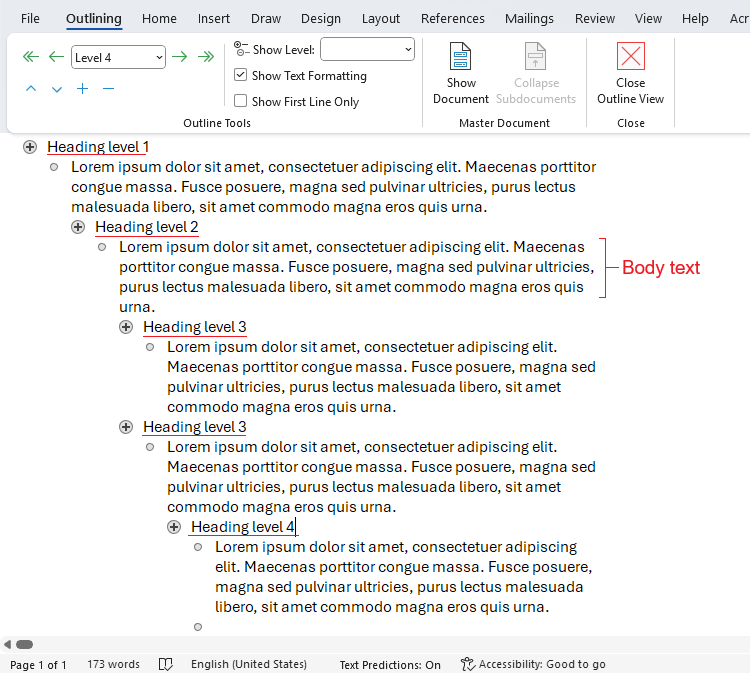The height and width of the screenshot is (673, 750).
Task: Click the plus symbol beside Heading level 2
Action: point(78,227)
